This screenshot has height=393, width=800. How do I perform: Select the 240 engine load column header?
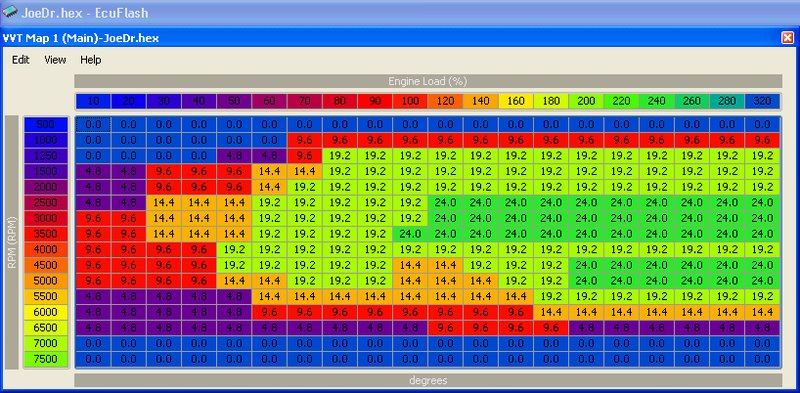[x=657, y=101]
